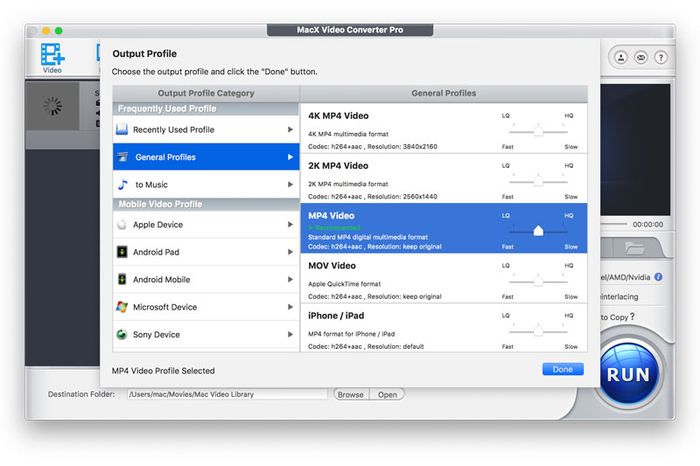Click the Destination Folder path field
This screenshot has width=700, height=466.
pos(227,395)
